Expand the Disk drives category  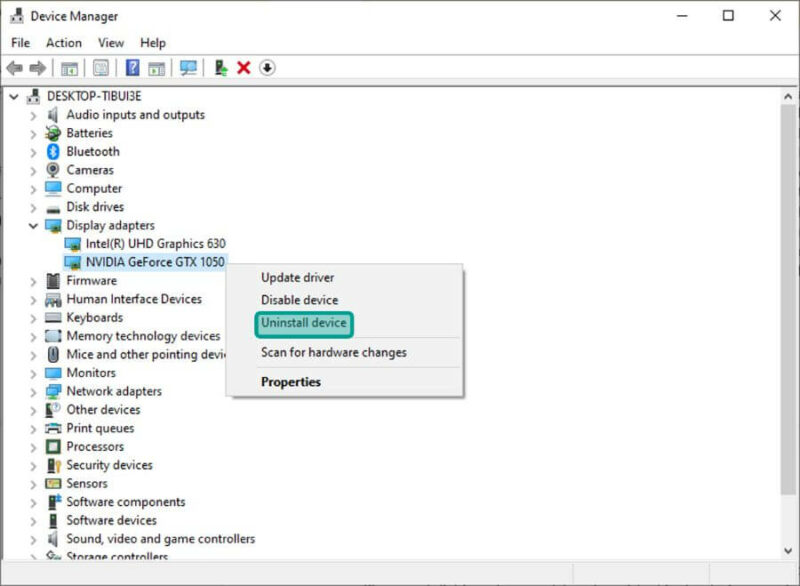pos(33,208)
